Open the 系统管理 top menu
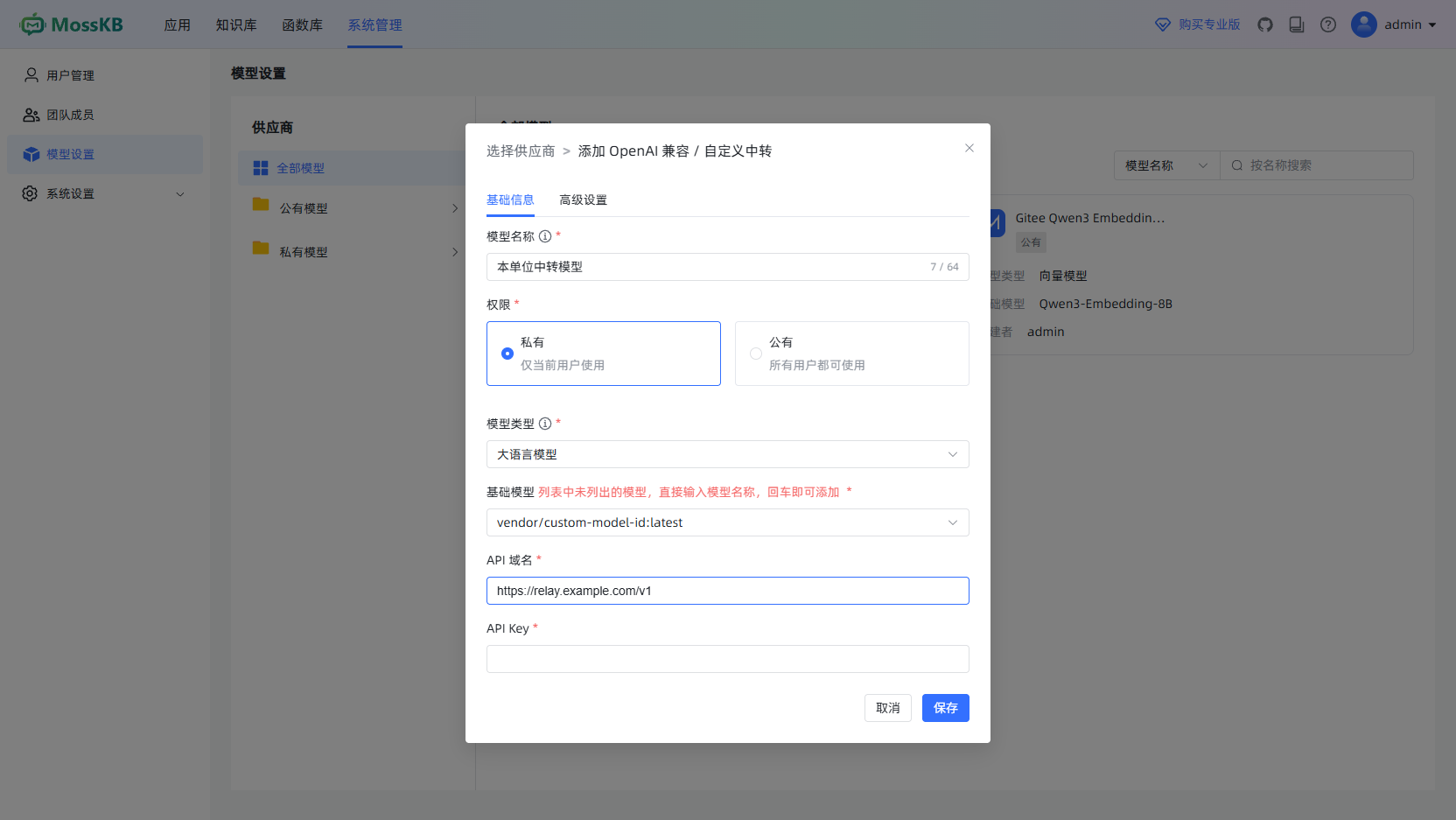Image resolution: width=1456 pixels, height=820 pixels. [374, 25]
